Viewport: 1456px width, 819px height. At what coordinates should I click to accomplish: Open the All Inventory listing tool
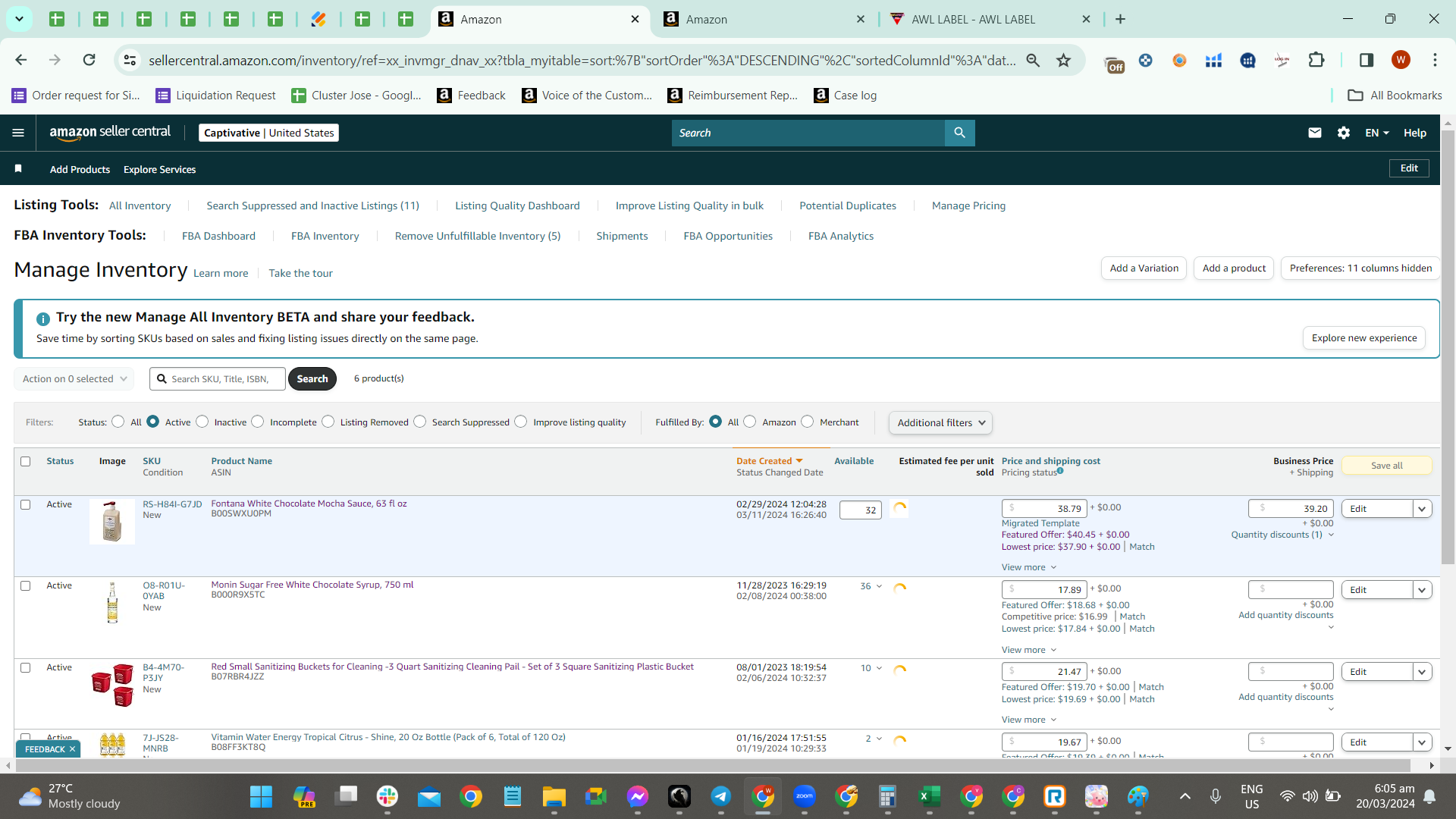(x=140, y=206)
